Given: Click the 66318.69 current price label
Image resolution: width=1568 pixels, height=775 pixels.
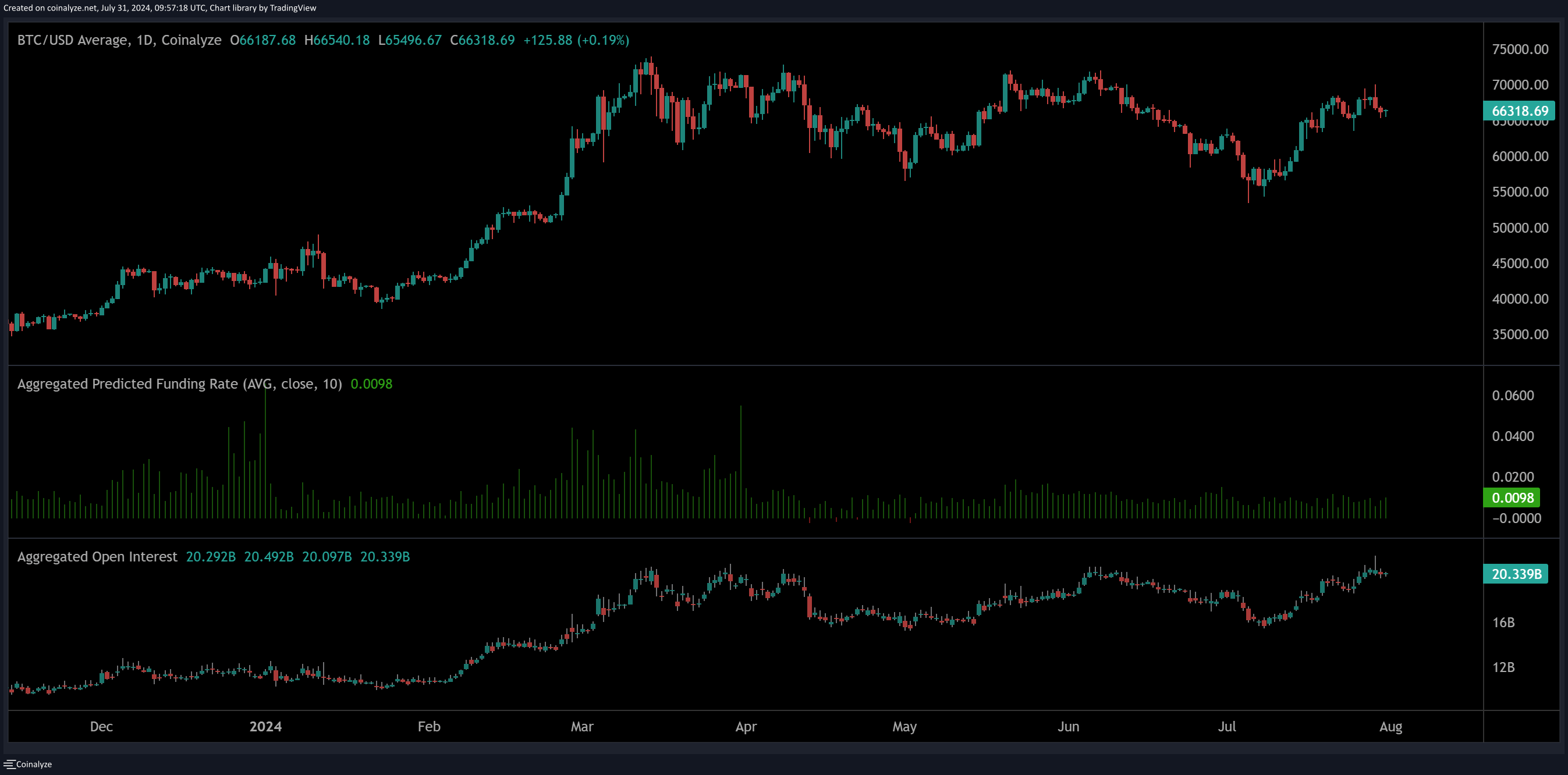Looking at the screenshot, I should [1519, 111].
